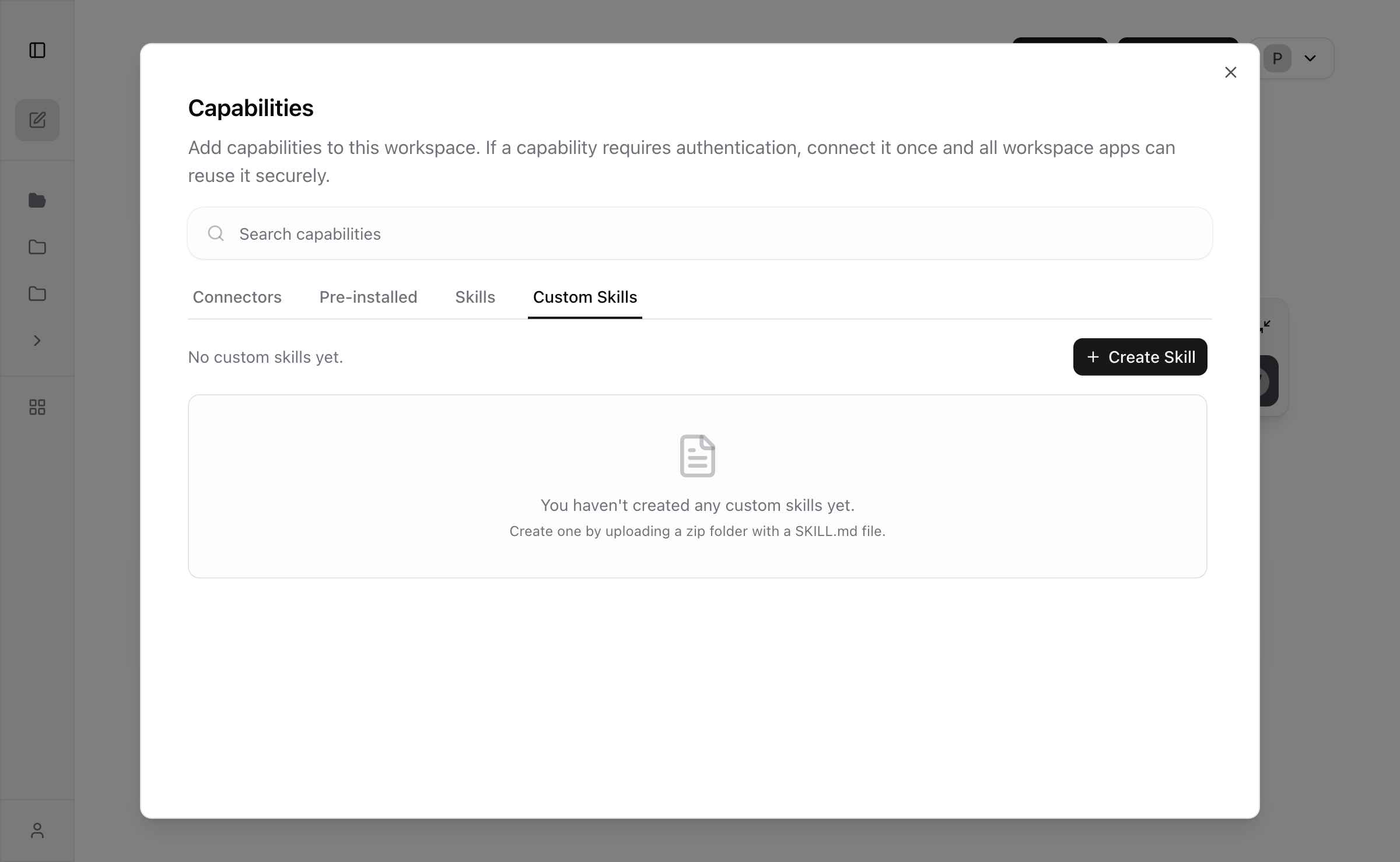Open the third folder icon in sidebar
Screen dimensions: 1400x862
(x=37, y=293)
